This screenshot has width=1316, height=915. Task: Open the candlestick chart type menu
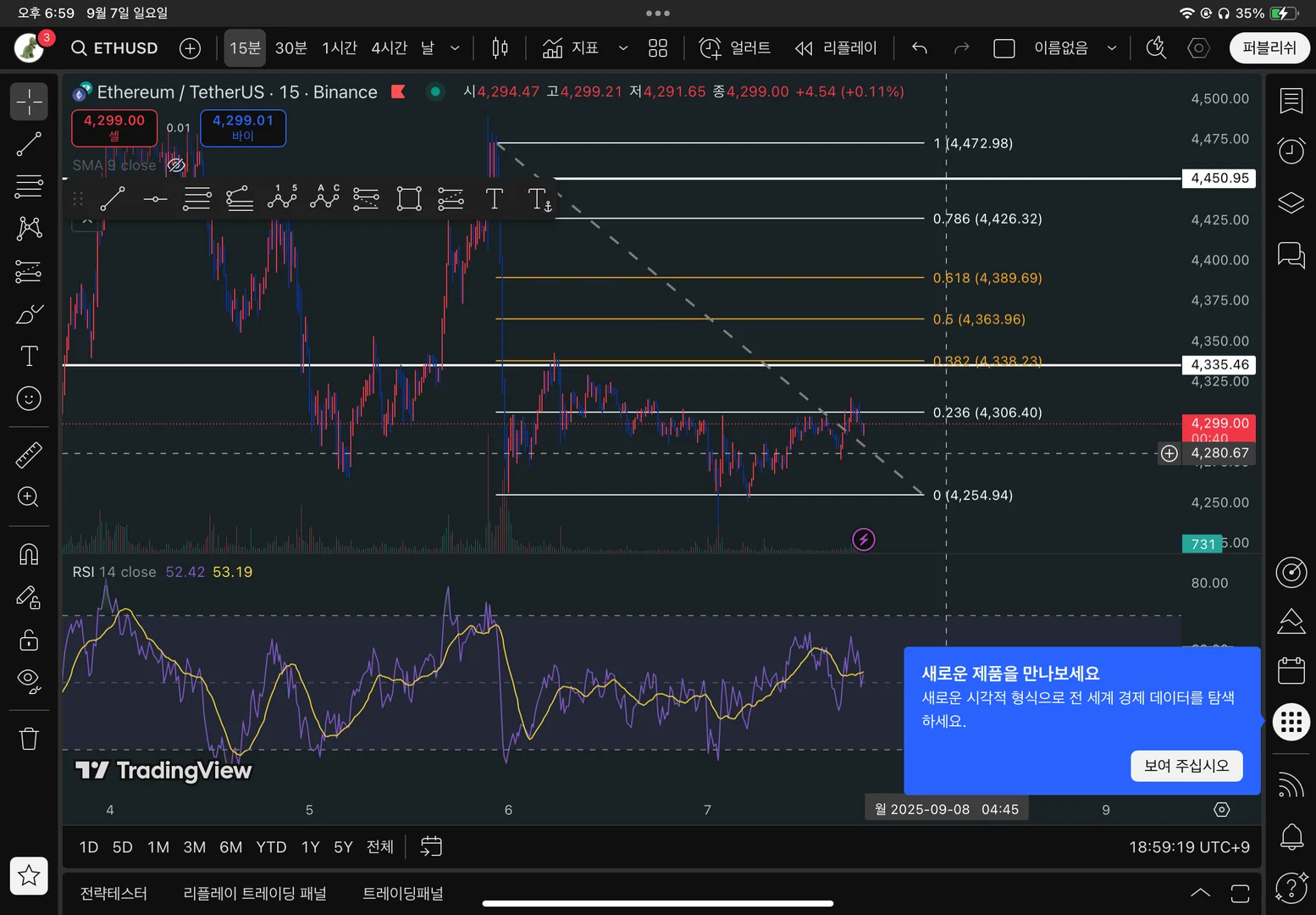tap(500, 48)
